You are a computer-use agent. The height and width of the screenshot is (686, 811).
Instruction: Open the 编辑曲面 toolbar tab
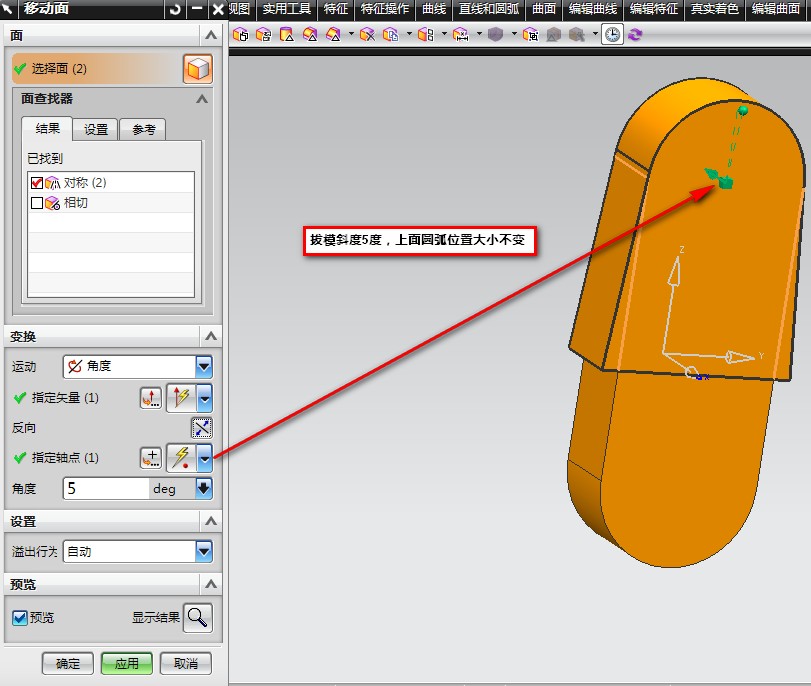click(x=776, y=9)
